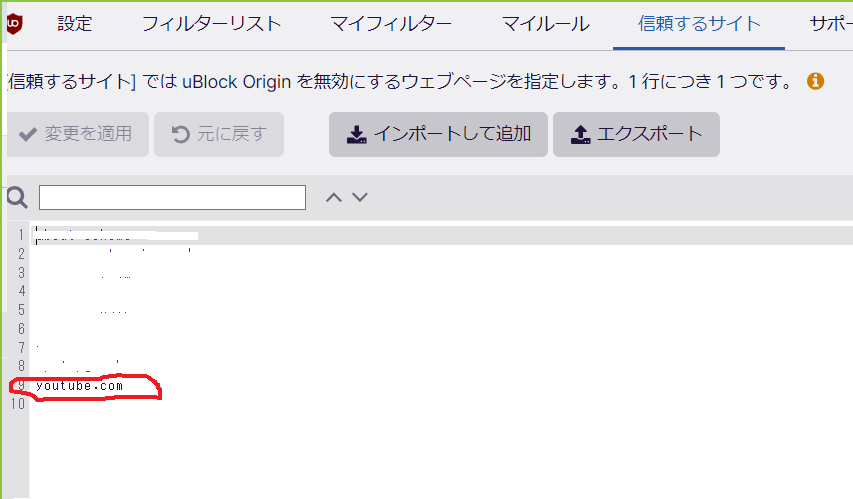Focus the search text field
Viewport: 853px width, 499px height.
coord(172,197)
